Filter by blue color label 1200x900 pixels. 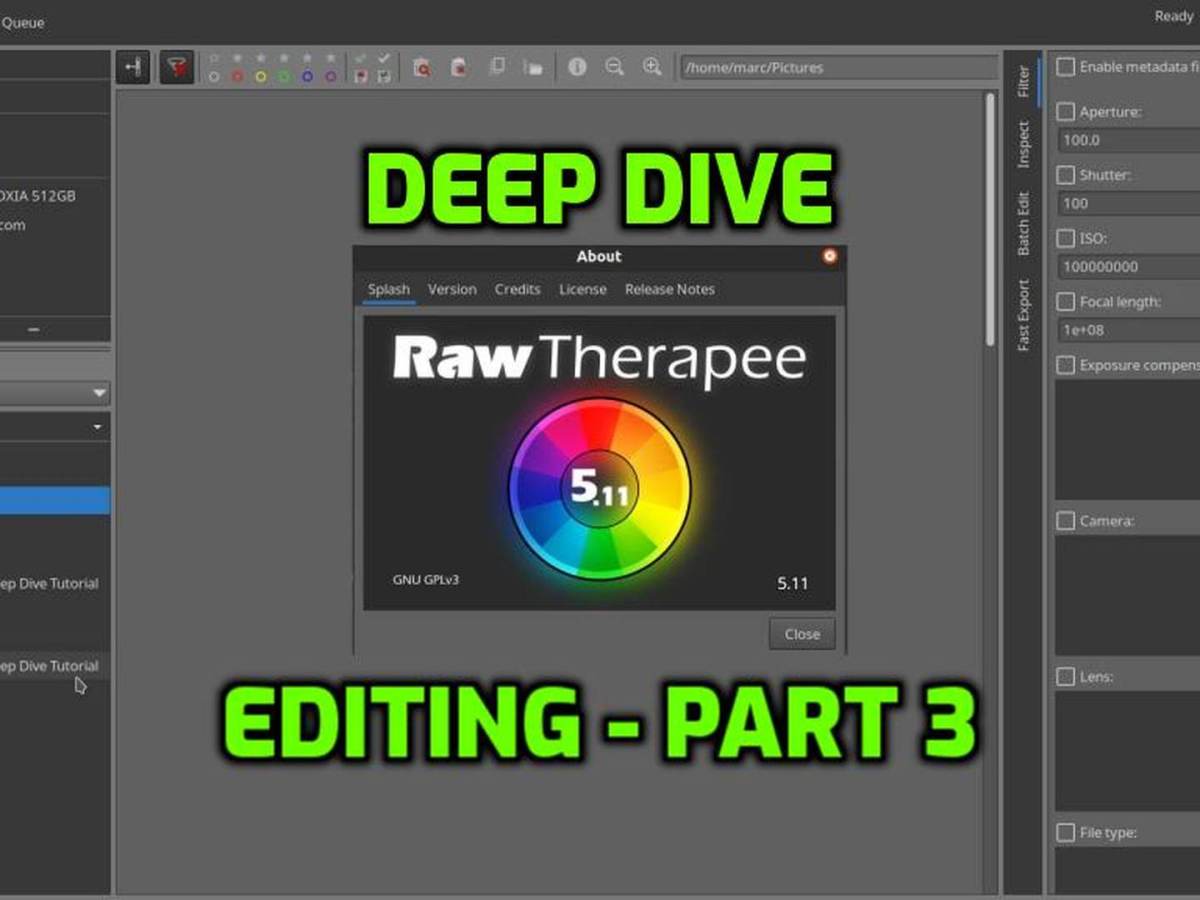(307, 76)
